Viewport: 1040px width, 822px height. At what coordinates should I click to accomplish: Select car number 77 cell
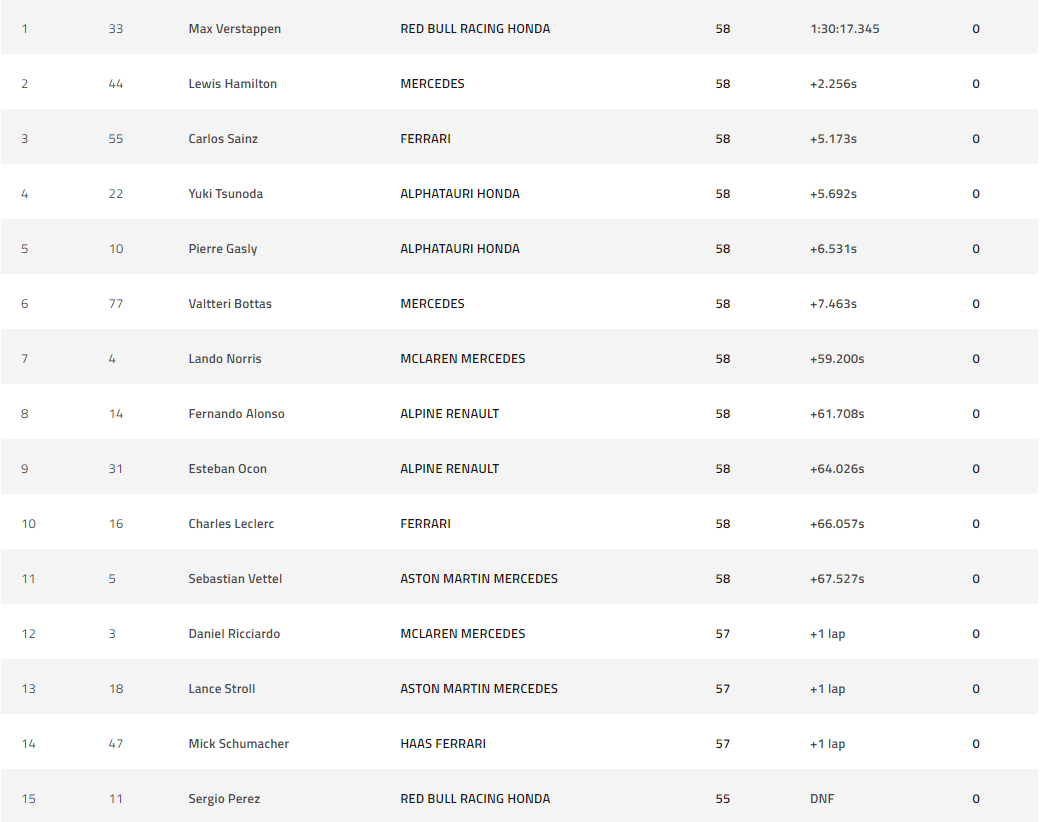116,304
